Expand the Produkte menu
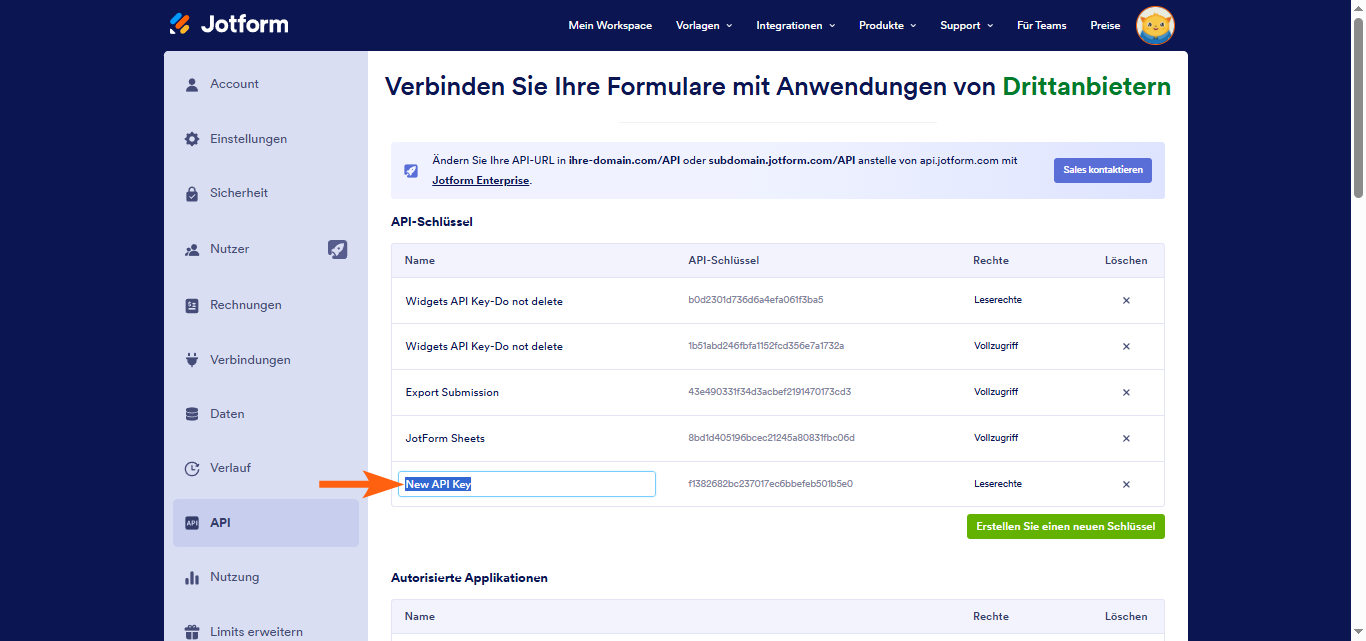Screen dimensions: 1366x641 (887, 25)
